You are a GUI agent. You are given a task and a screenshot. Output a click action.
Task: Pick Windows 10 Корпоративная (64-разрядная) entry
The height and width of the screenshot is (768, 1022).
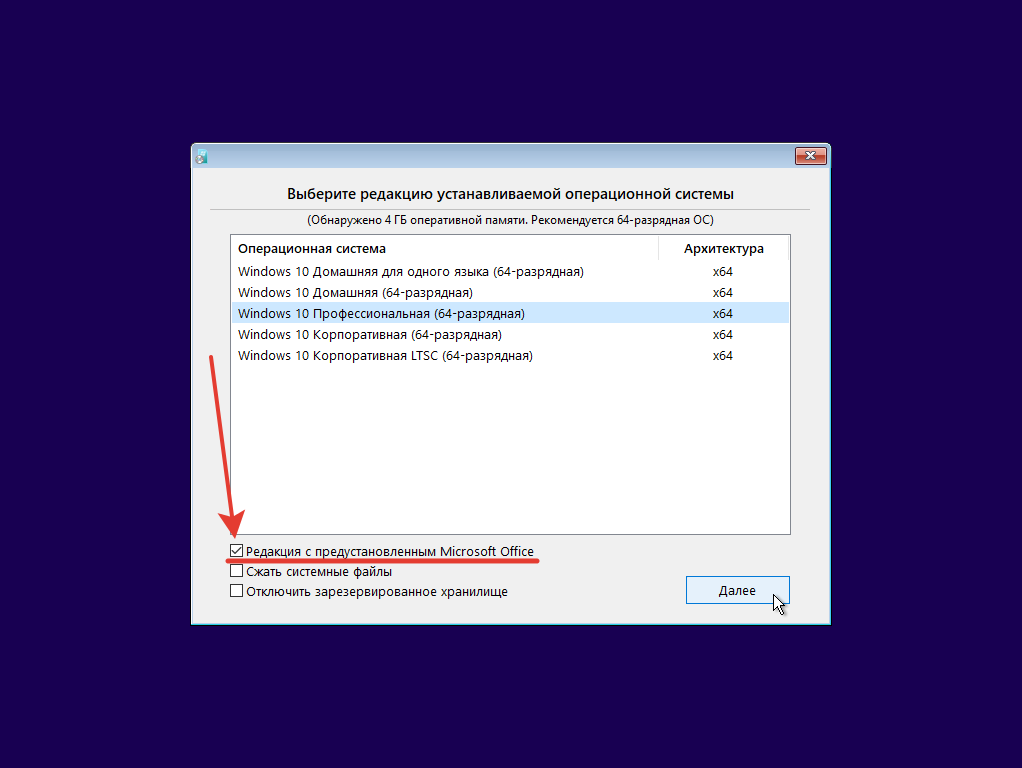[x=510, y=334]
